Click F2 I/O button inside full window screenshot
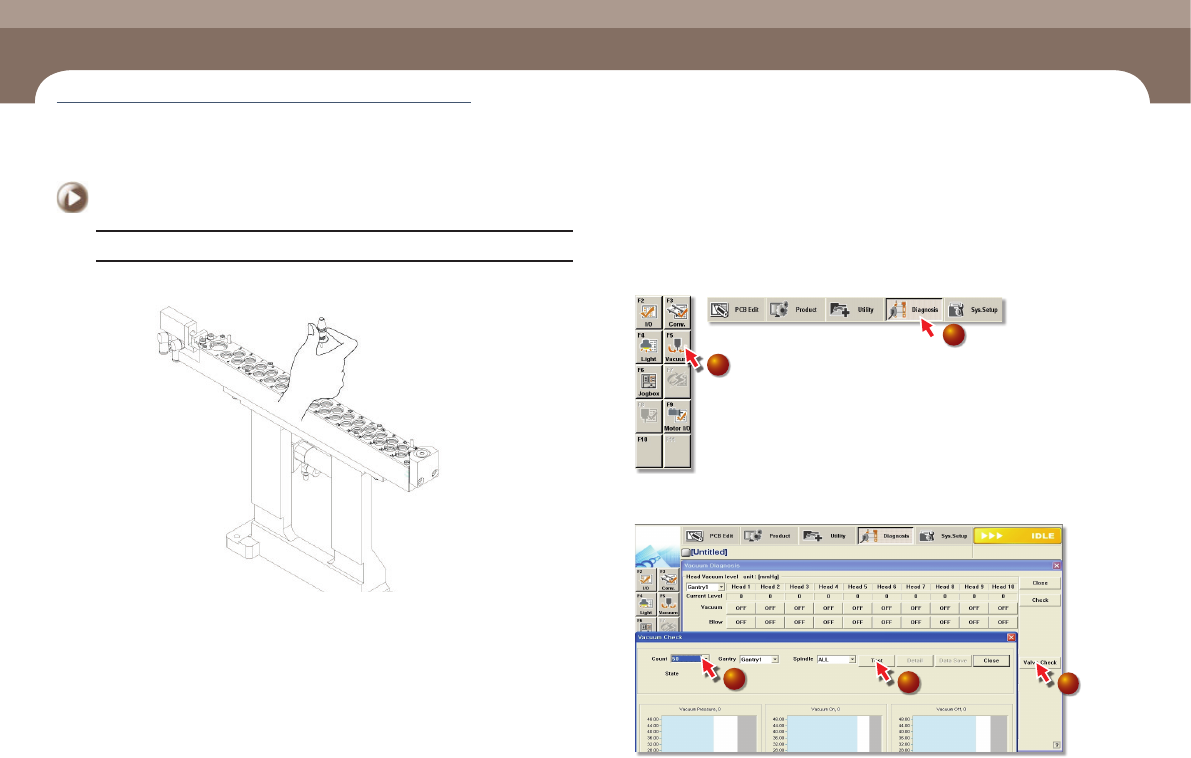 tap(646, 580)
